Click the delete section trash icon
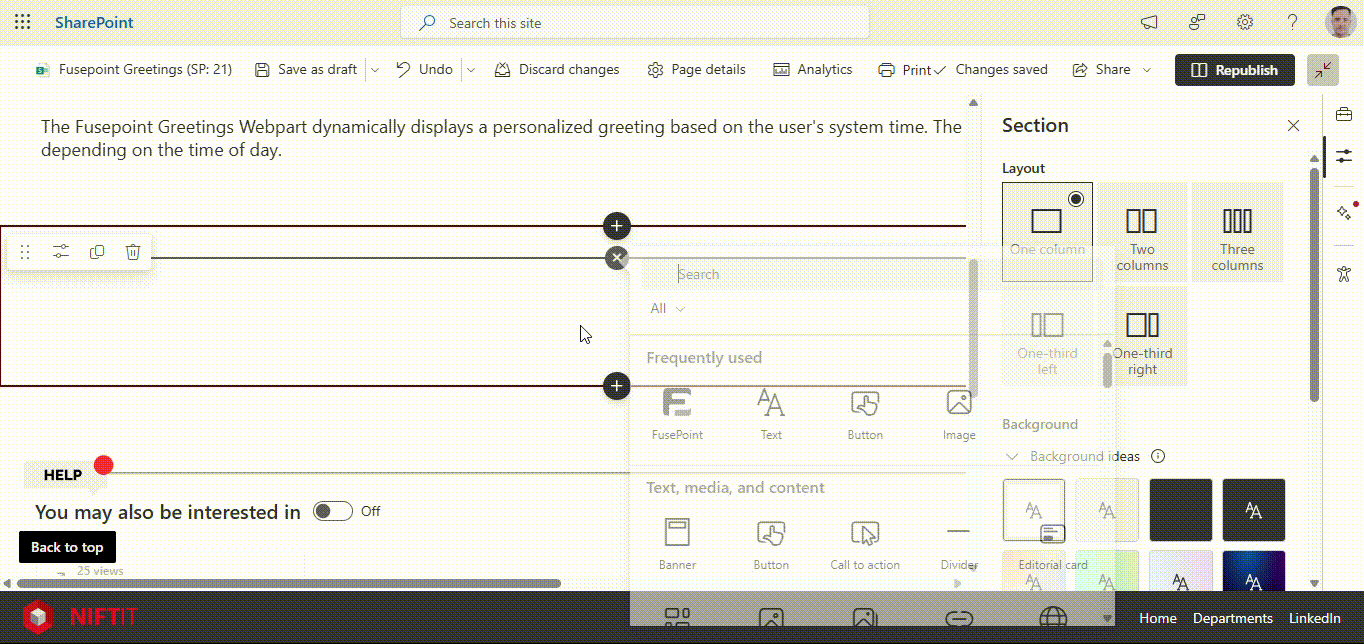The image size is (1364, 644). pos(133,252)
